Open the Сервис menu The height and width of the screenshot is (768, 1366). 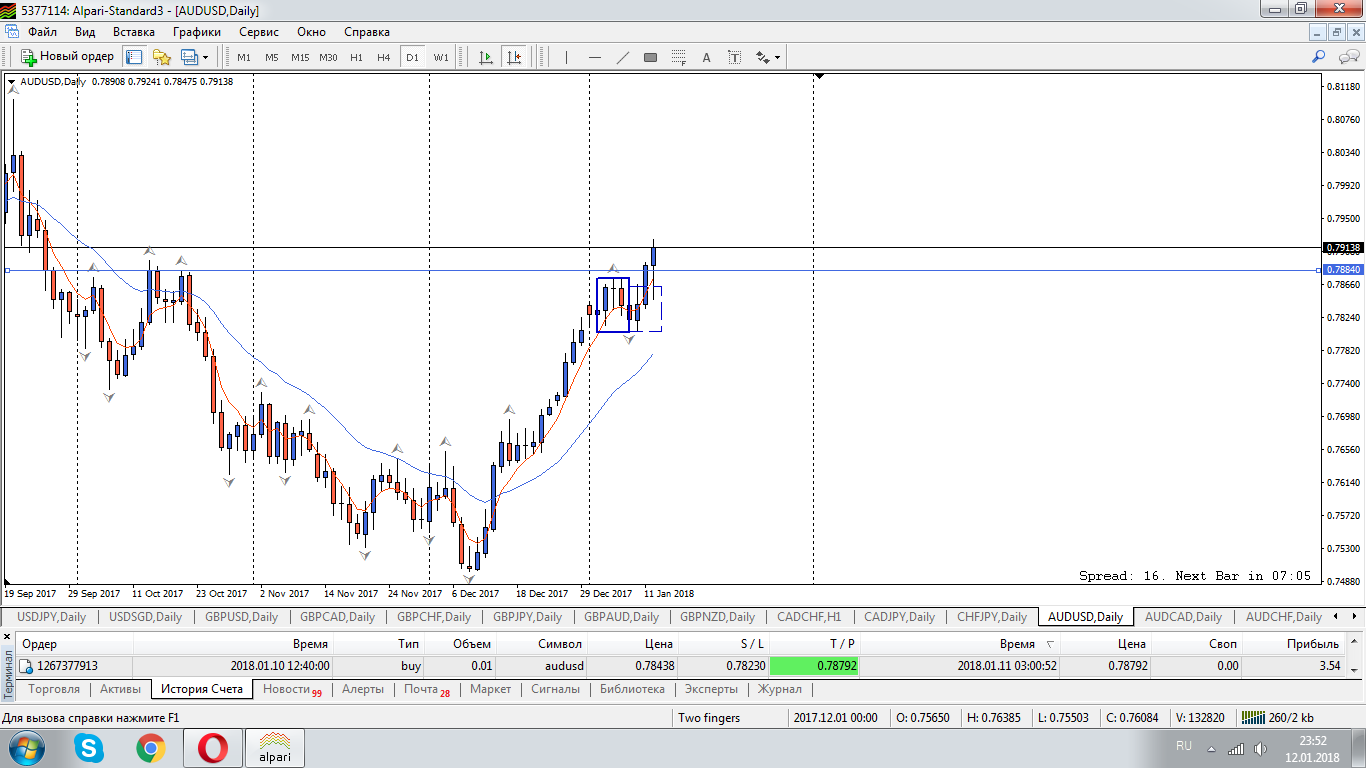tap(259, 32)
